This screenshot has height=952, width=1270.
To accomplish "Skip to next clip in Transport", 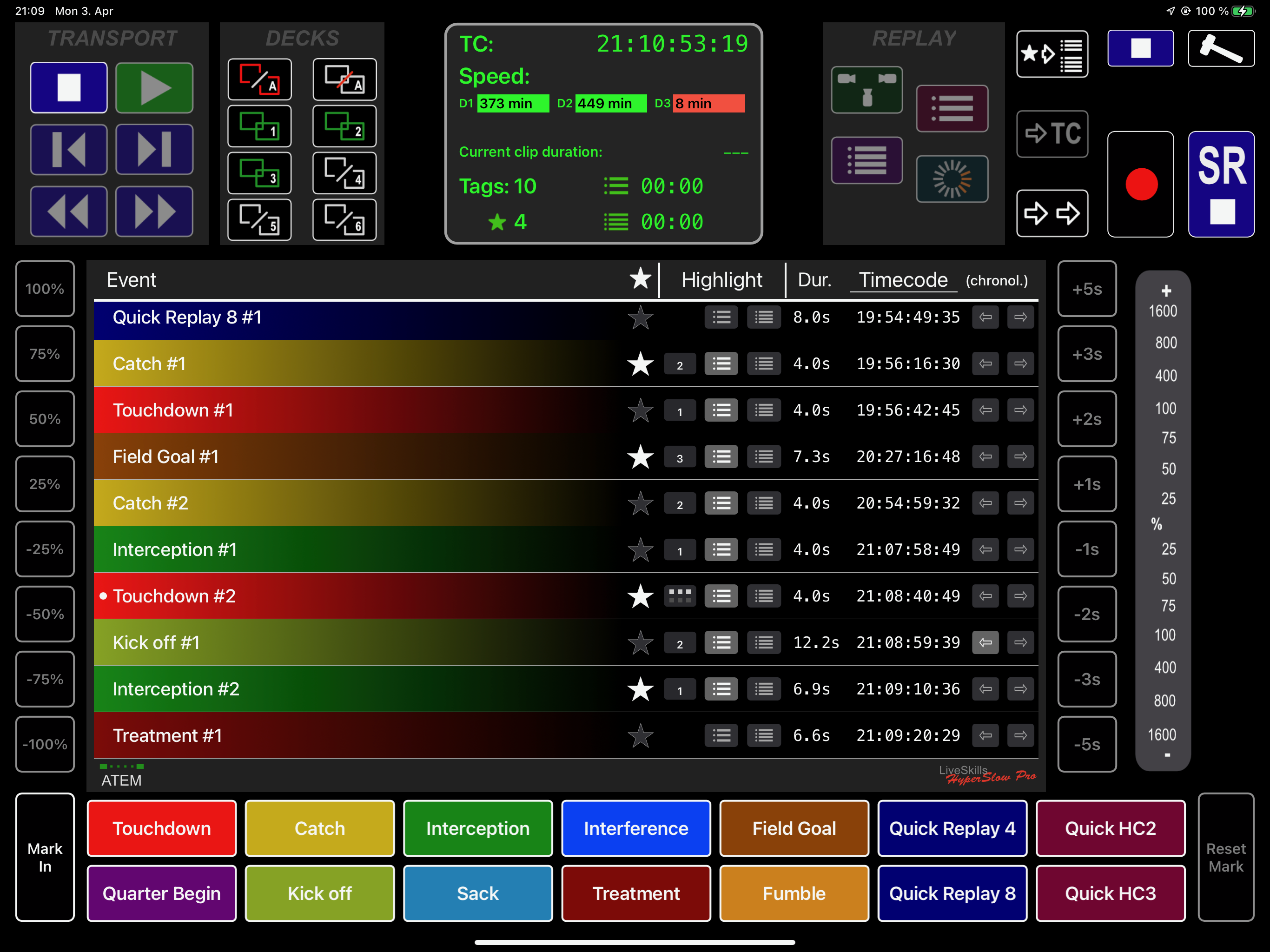I will click(x=154, y=149).
